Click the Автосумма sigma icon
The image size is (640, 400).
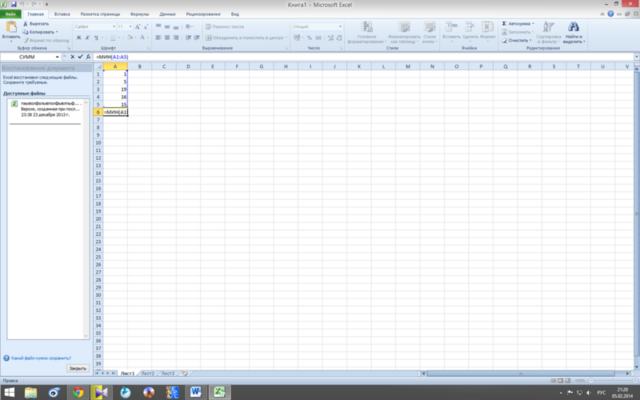(504, 24)
